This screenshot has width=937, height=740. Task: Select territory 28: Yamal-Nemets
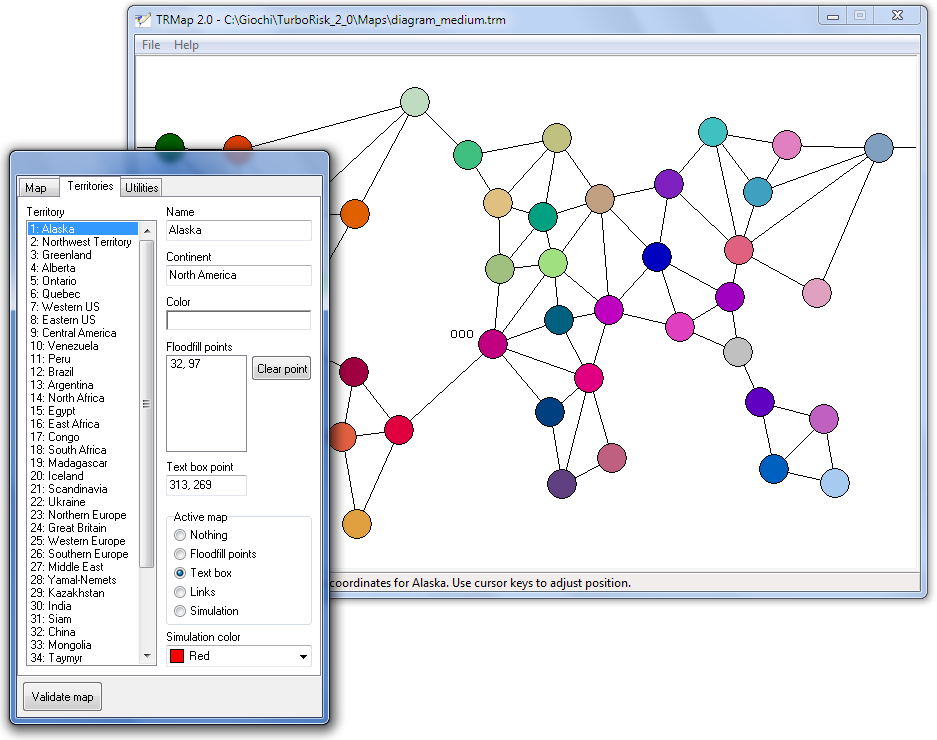83,580
